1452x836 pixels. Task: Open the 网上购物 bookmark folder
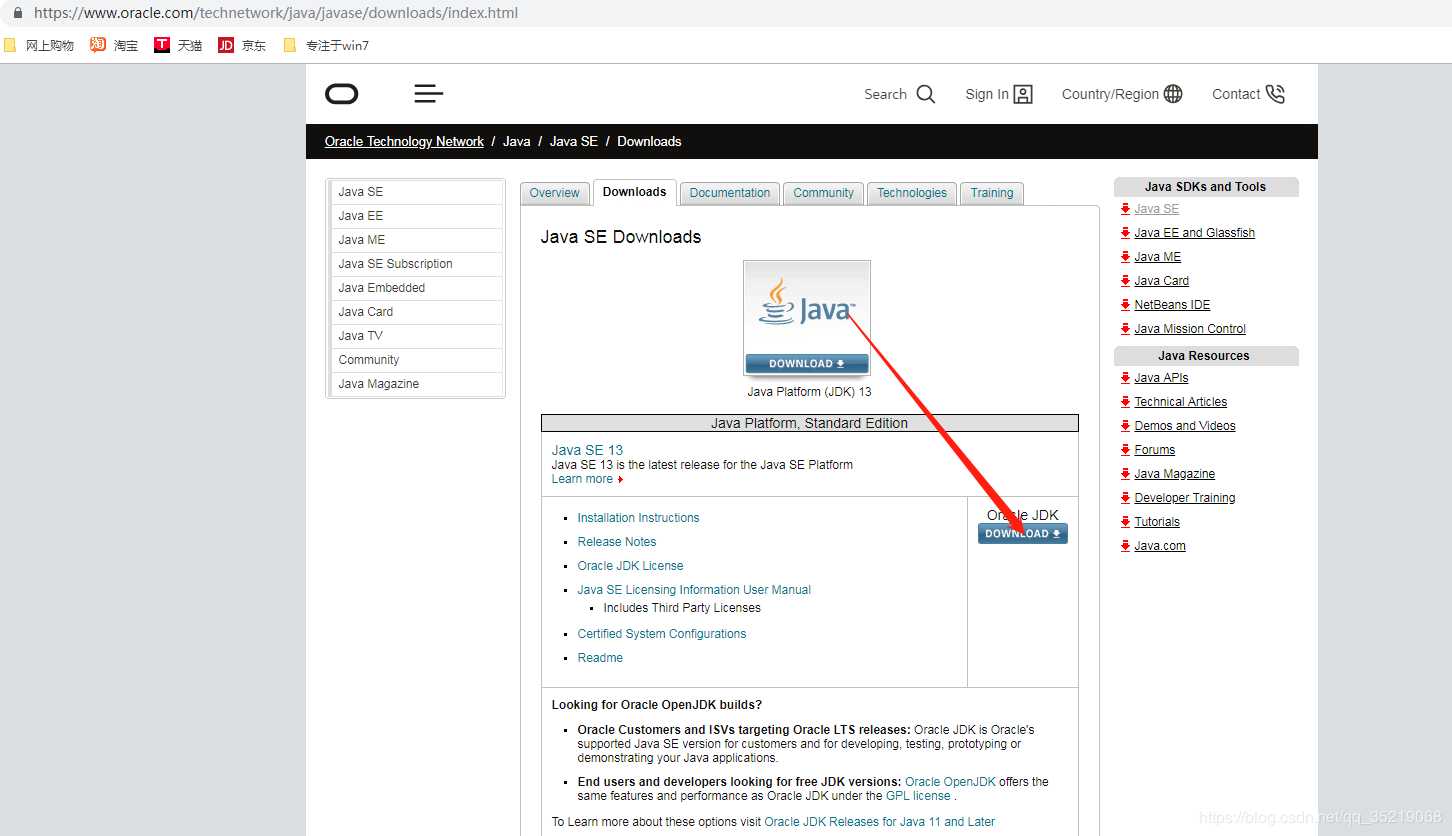pos(39,45)
